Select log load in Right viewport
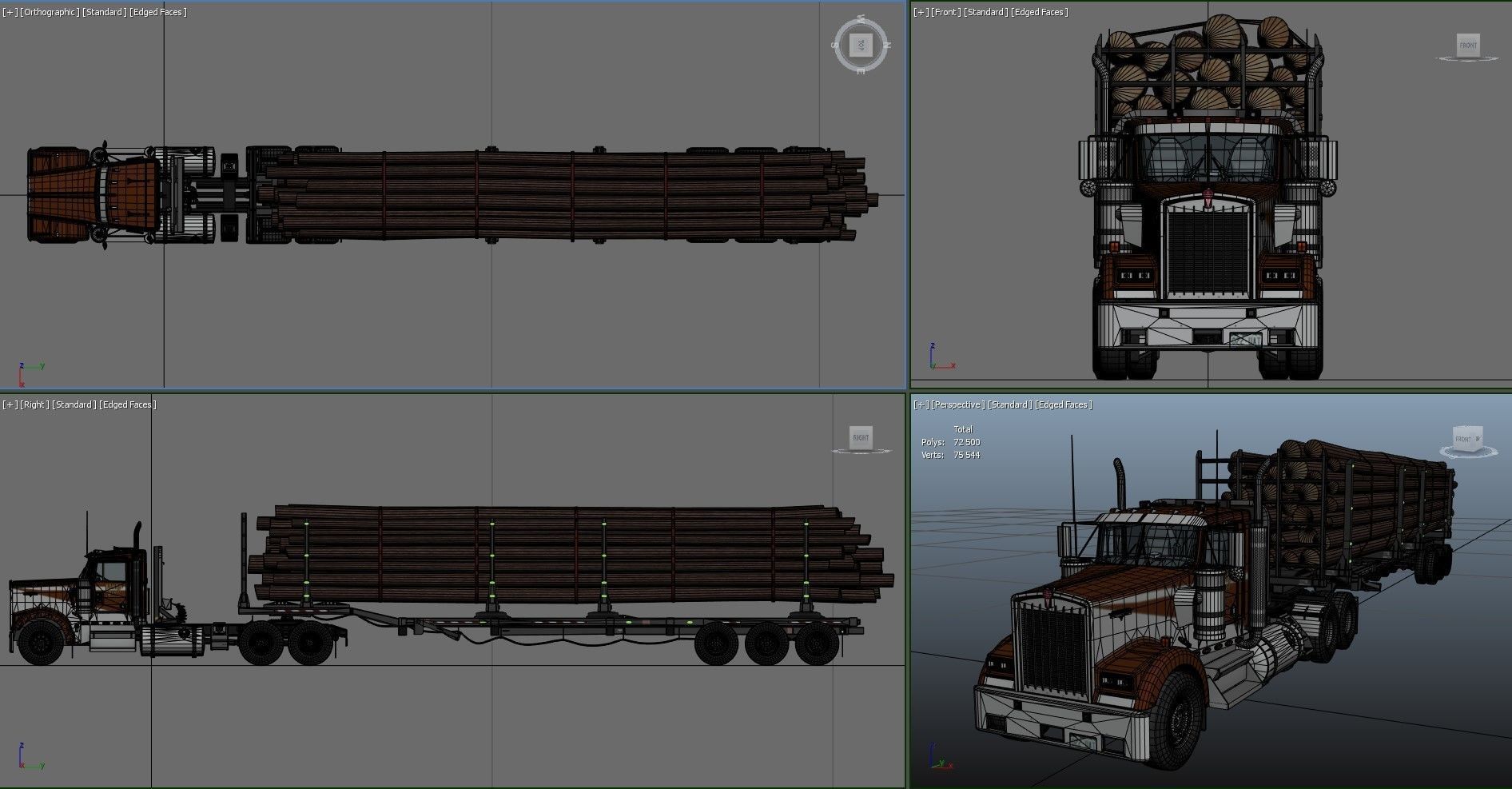 coord(571,553)
